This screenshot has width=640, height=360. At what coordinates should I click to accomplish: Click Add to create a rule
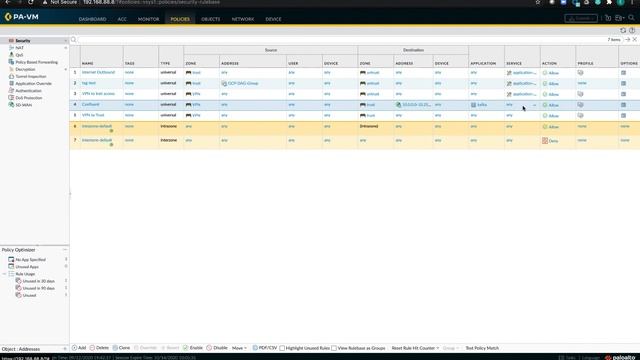point(79,348)
